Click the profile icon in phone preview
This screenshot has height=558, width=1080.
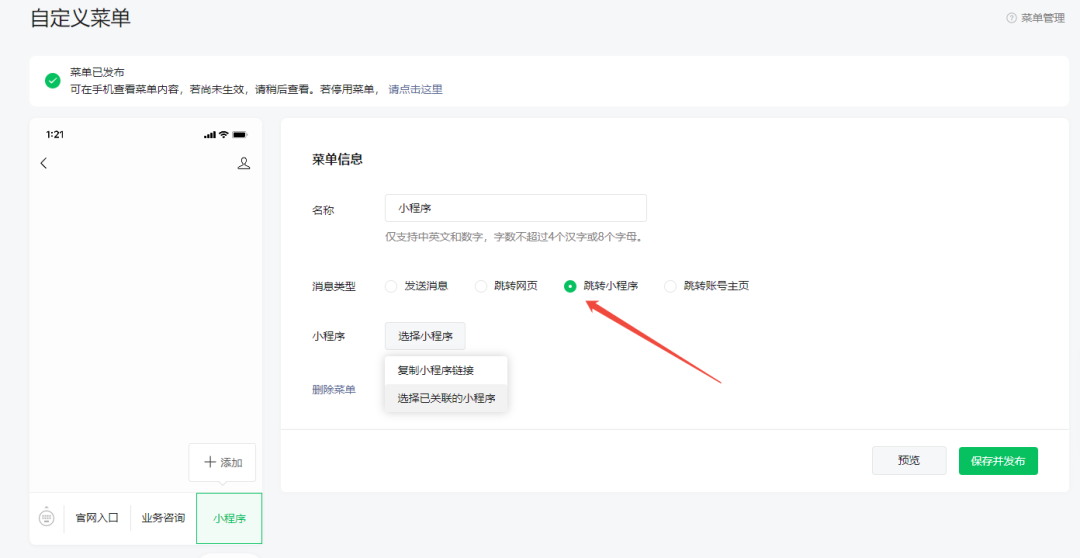click(243, 163)
